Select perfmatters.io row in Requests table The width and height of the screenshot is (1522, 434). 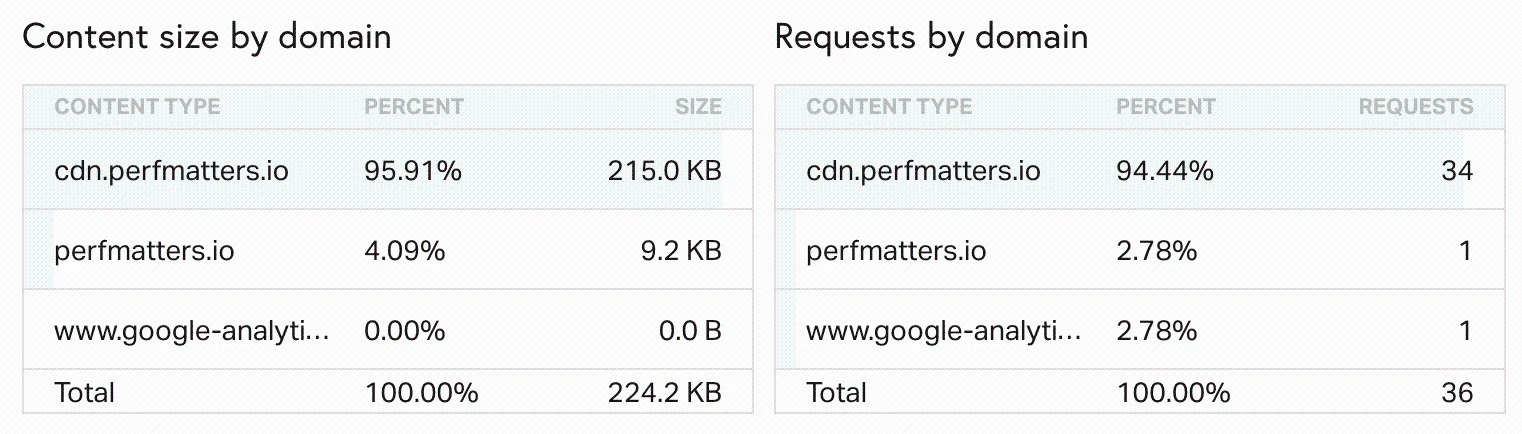pos(1140,250)
